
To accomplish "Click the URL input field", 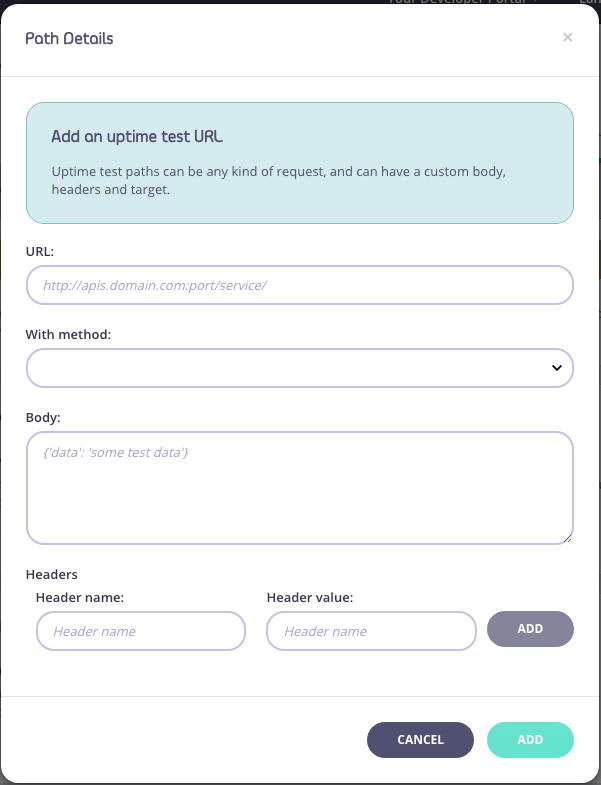I will coord(299,285).
